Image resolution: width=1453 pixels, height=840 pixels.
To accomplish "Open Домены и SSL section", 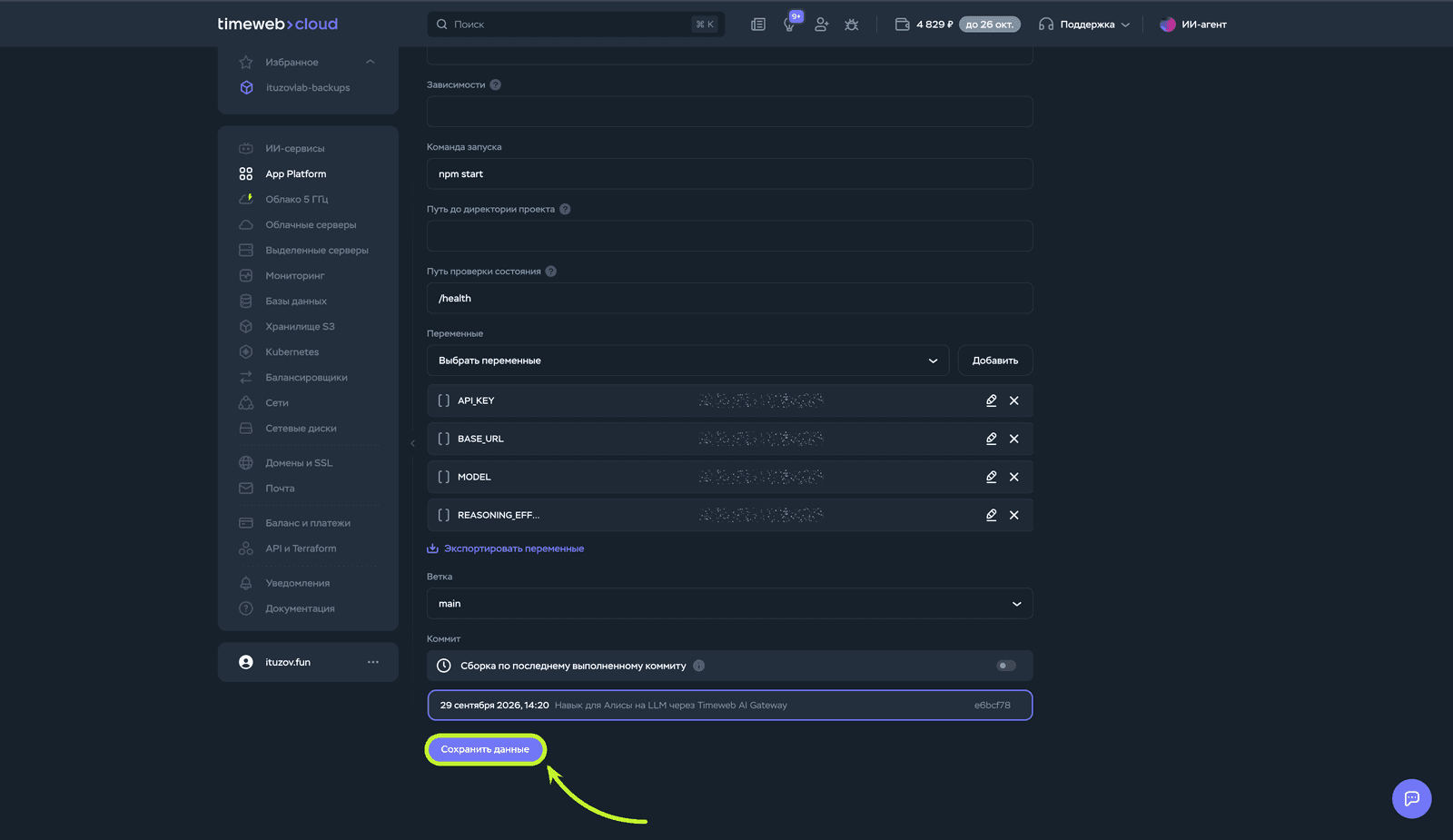I will (x=299, y=463).
